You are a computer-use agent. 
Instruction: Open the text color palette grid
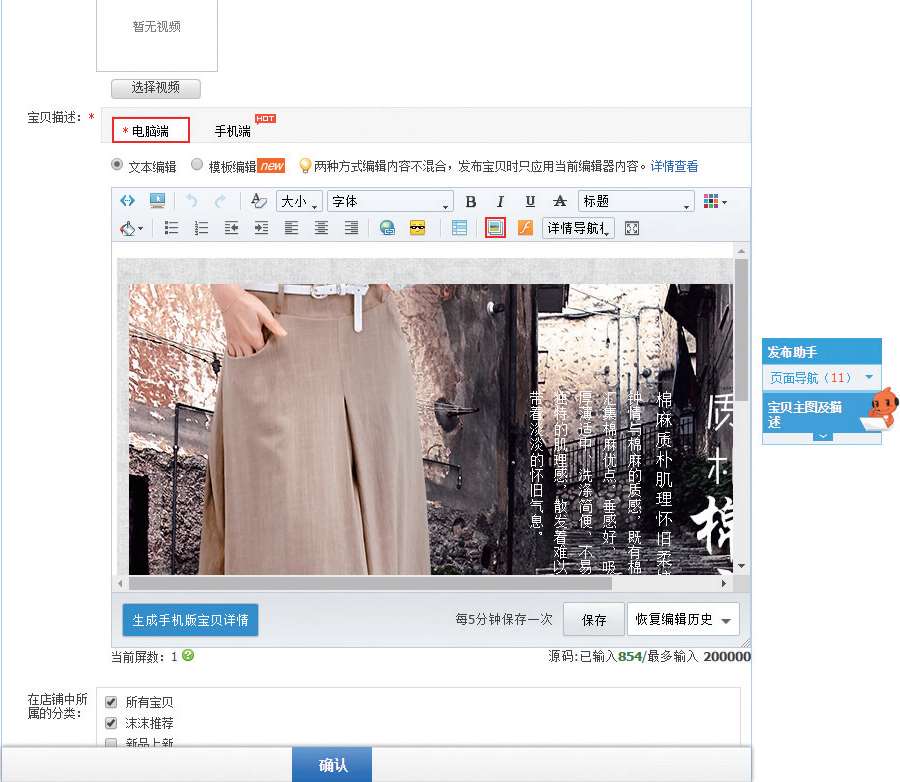714,202
